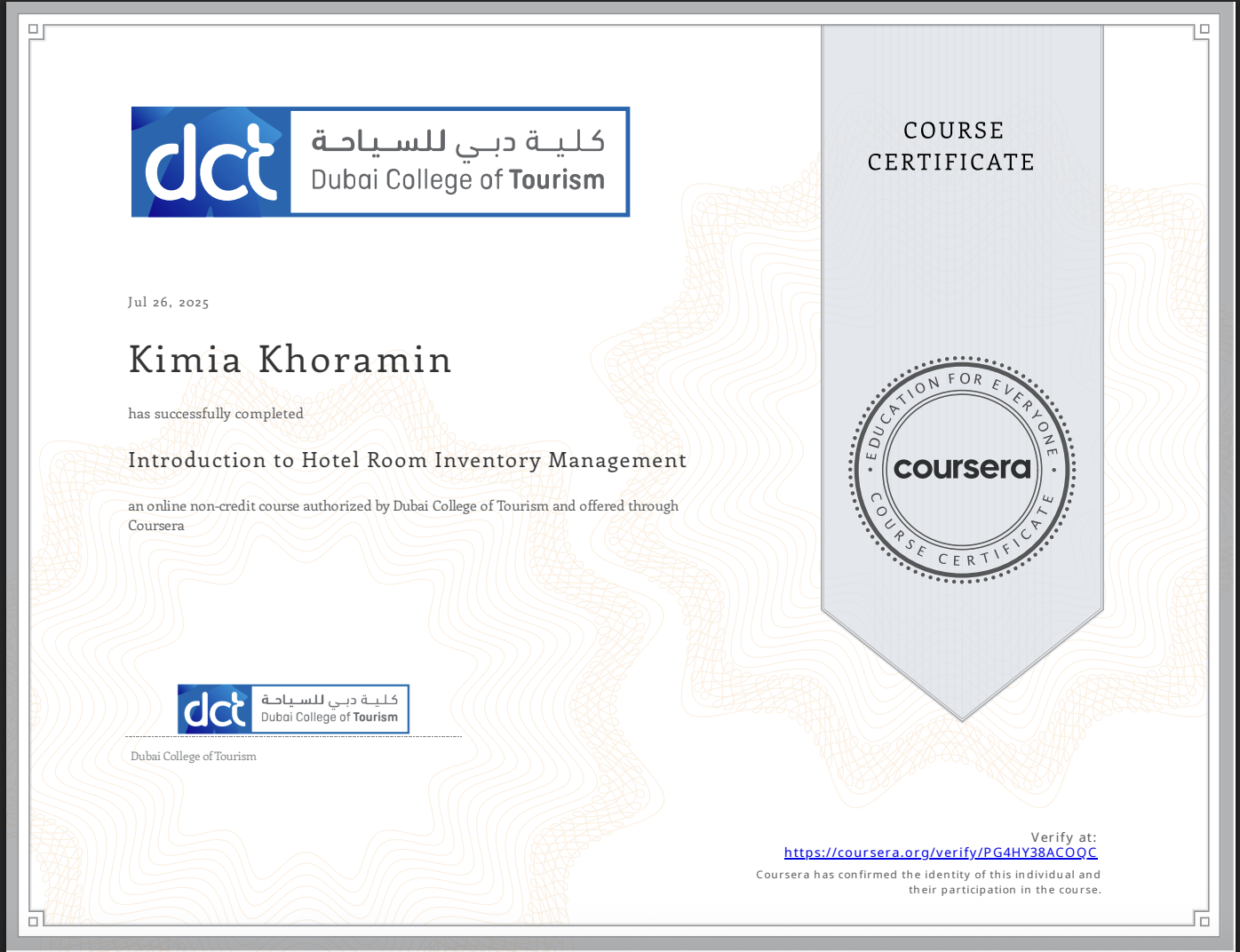1240x952 pixels.
Task: Select the name Kimia Khoramin
Action: (x=290, y=360)
